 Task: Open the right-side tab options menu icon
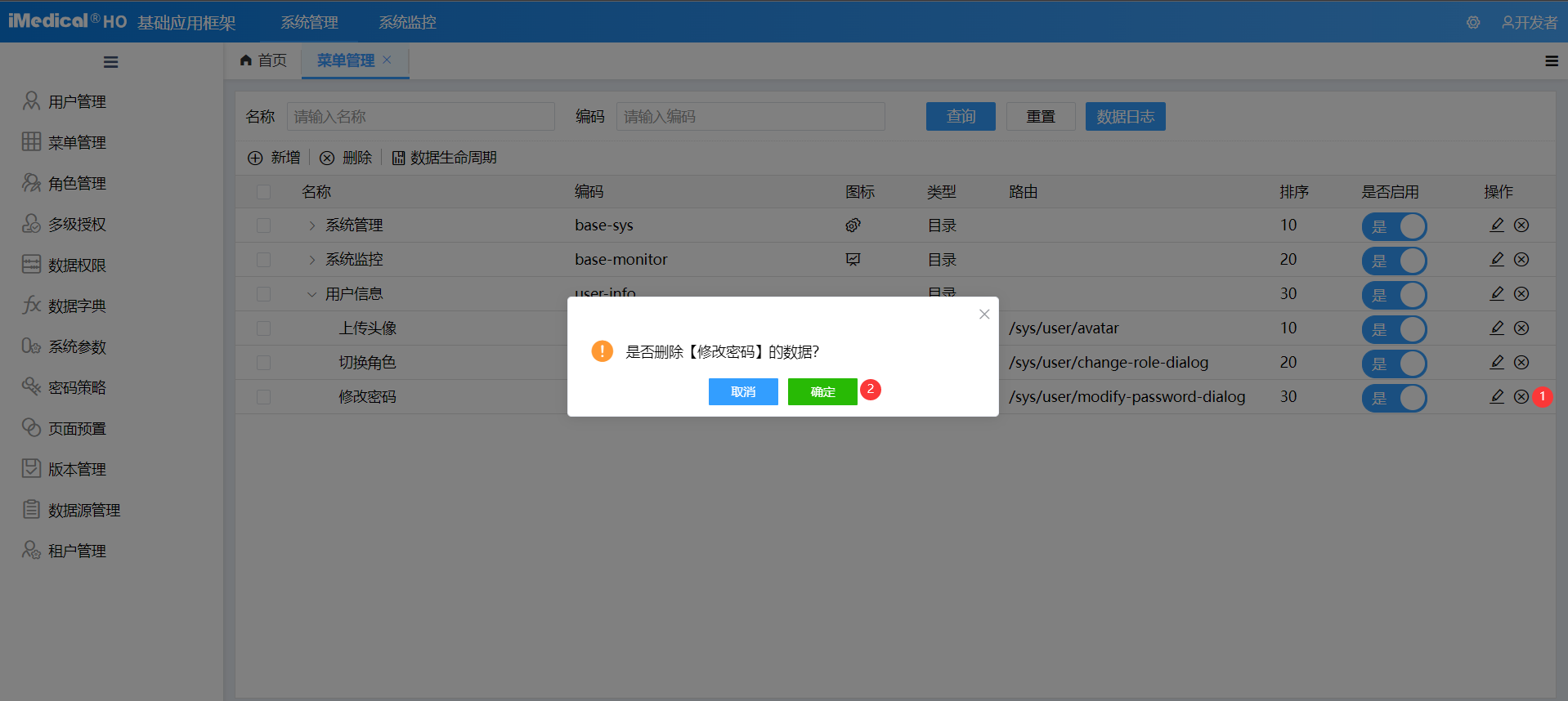tap(1551, 61)
